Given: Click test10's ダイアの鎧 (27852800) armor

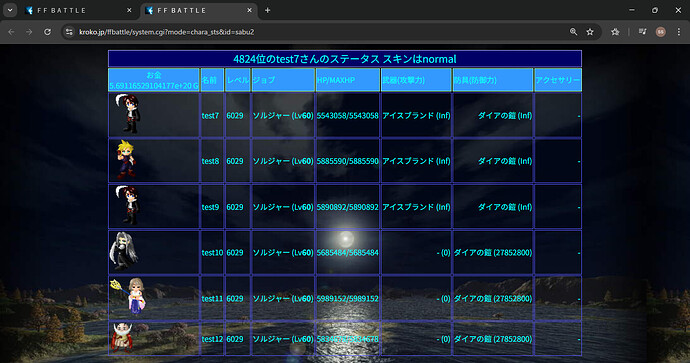Looking at the screenshot, I should pyautogui.click(x=493, y=253).
